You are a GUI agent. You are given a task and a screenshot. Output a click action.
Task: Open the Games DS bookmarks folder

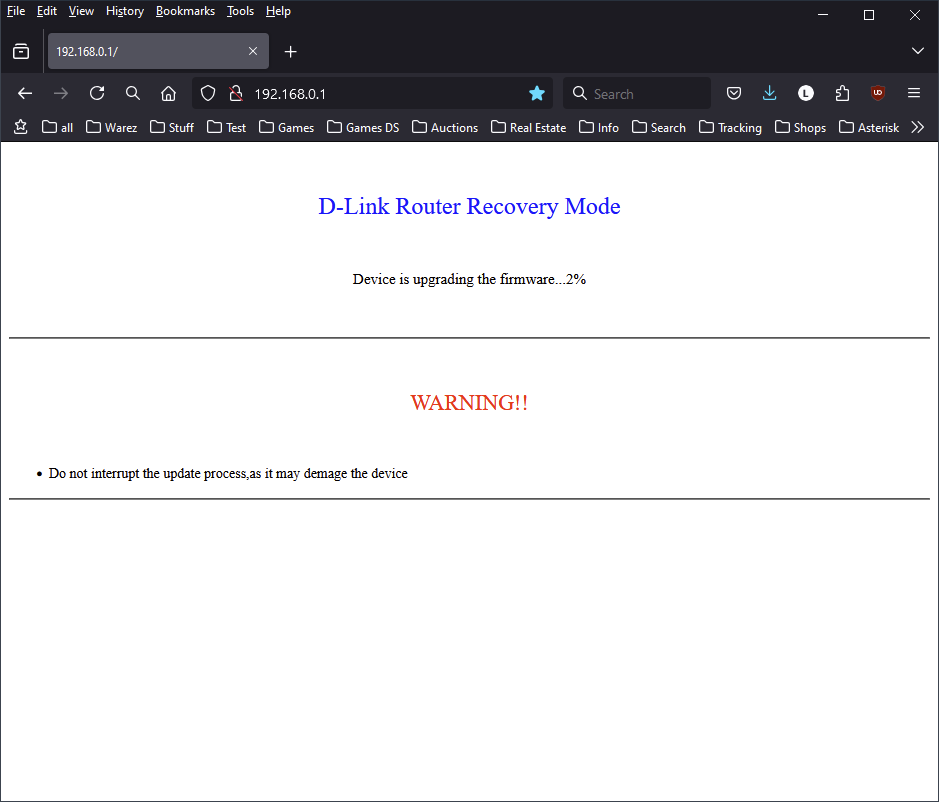[363, 128]
